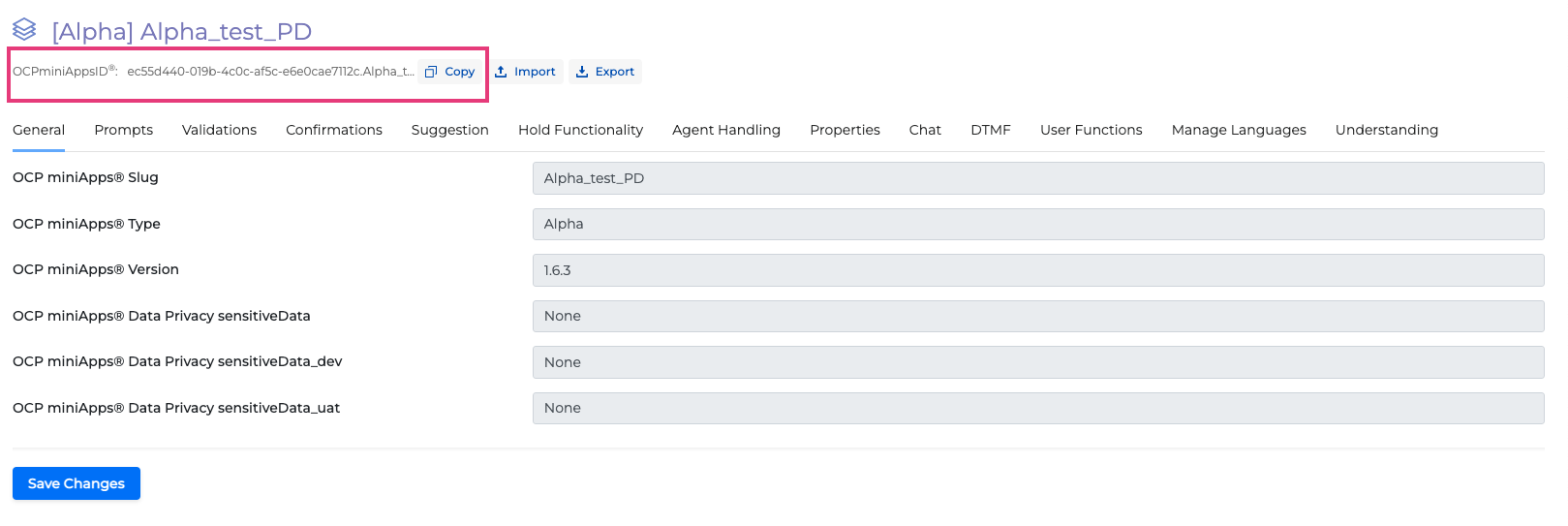Open the Hold Functionality tab
Screen dimensions: 1568x526
580,130
